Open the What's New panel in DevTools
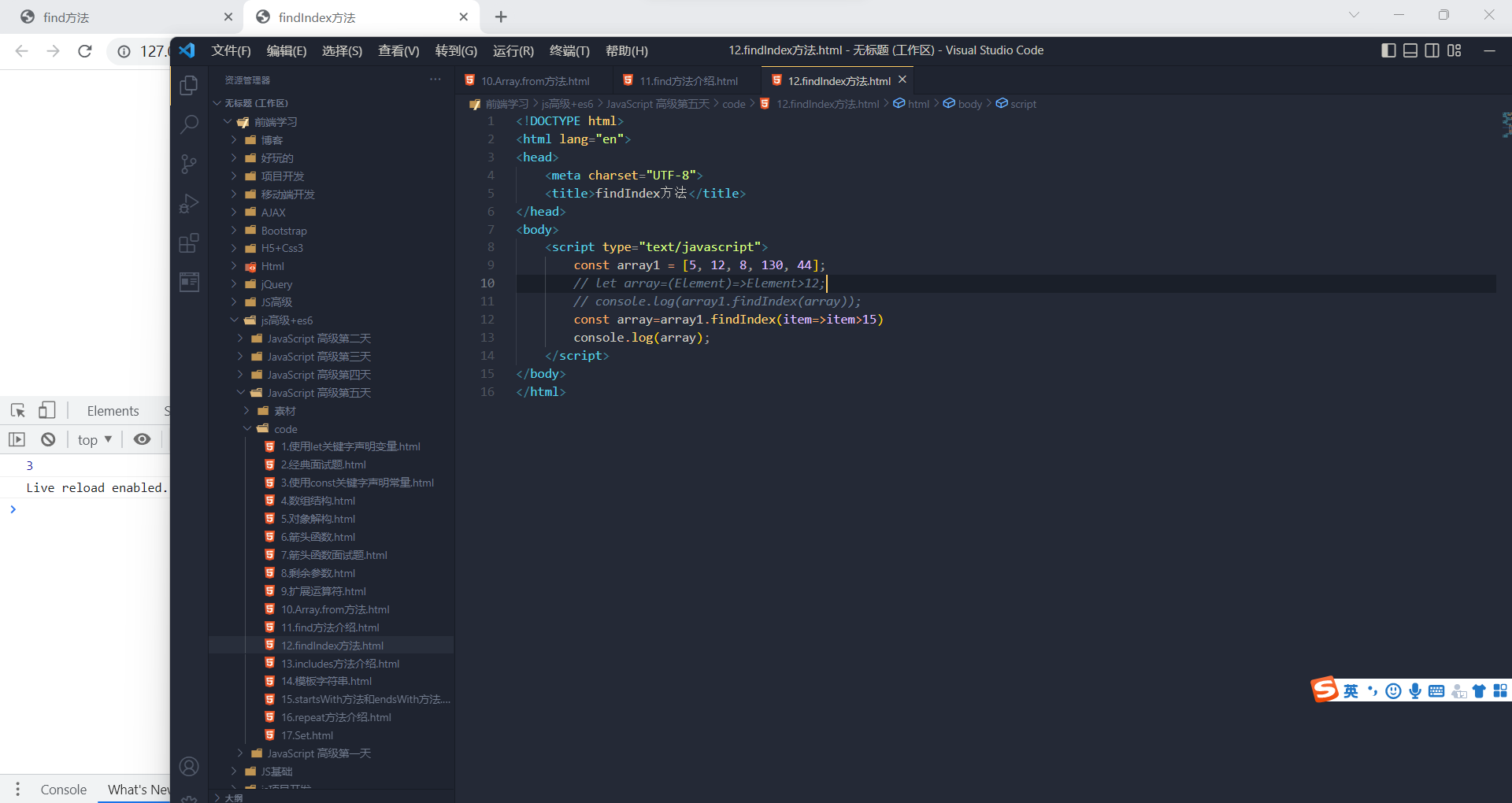Image resolution: width=1512 pixels, height=803 pixels. (x=138, y=790)
